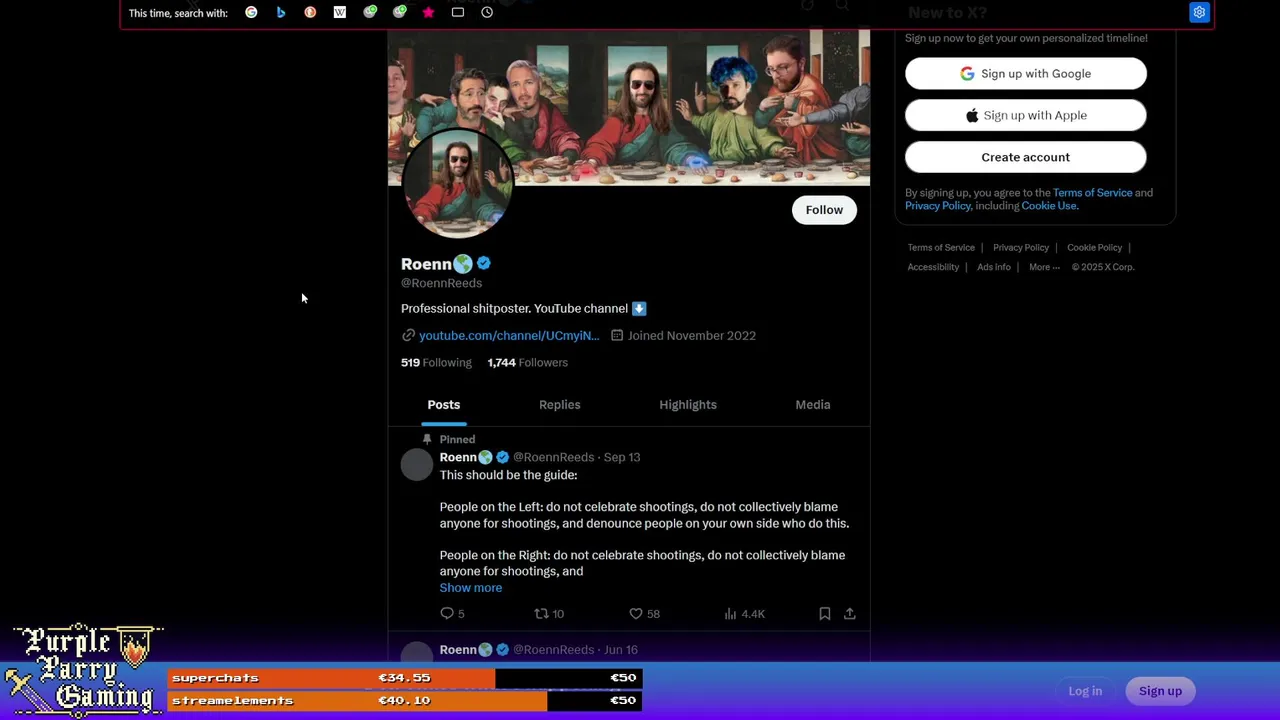Search with the Bing engine icon
The image size is (1280, 720).
[281, 12]
